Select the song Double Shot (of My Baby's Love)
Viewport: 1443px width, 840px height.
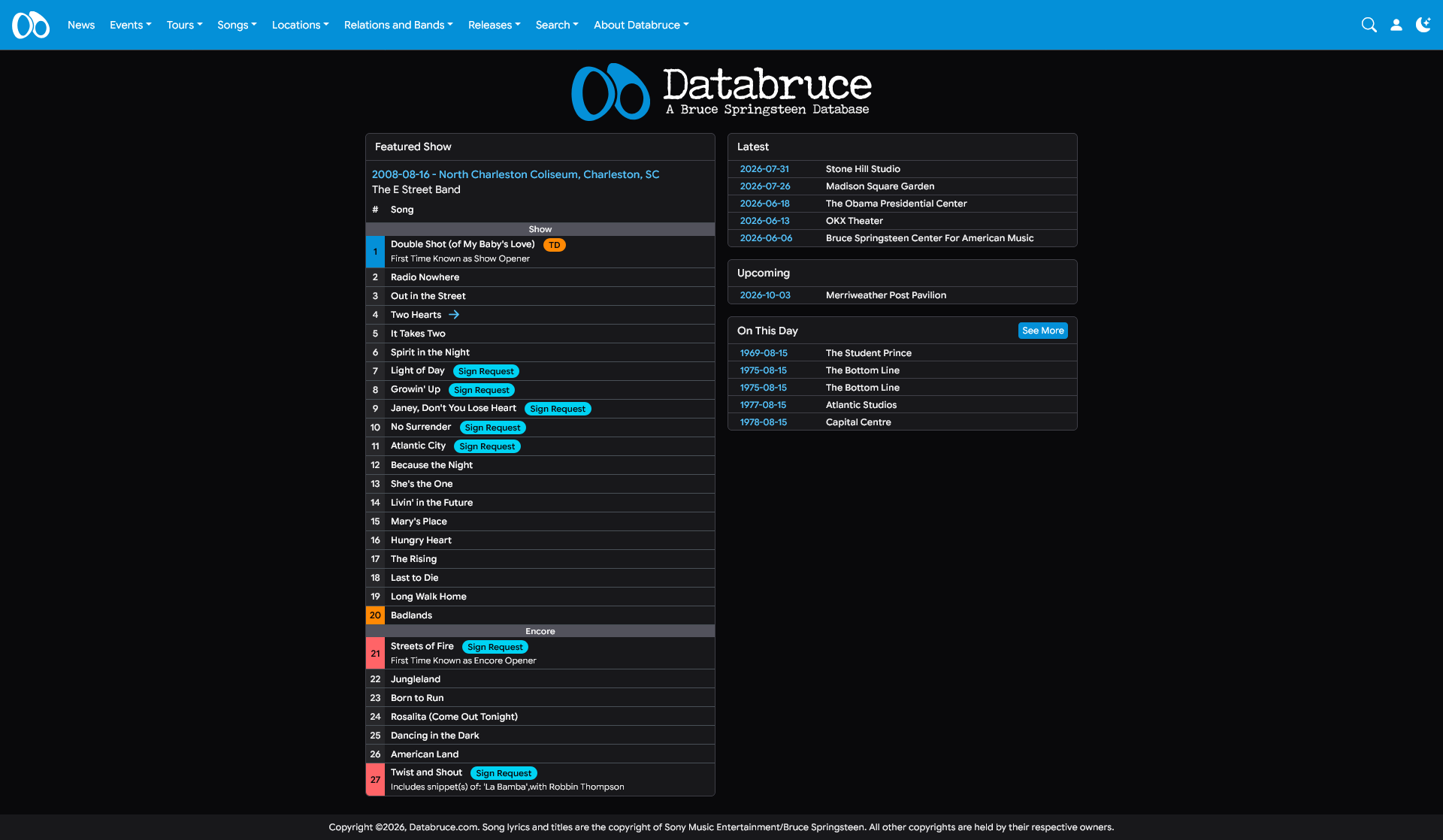[x=462, y=244]
